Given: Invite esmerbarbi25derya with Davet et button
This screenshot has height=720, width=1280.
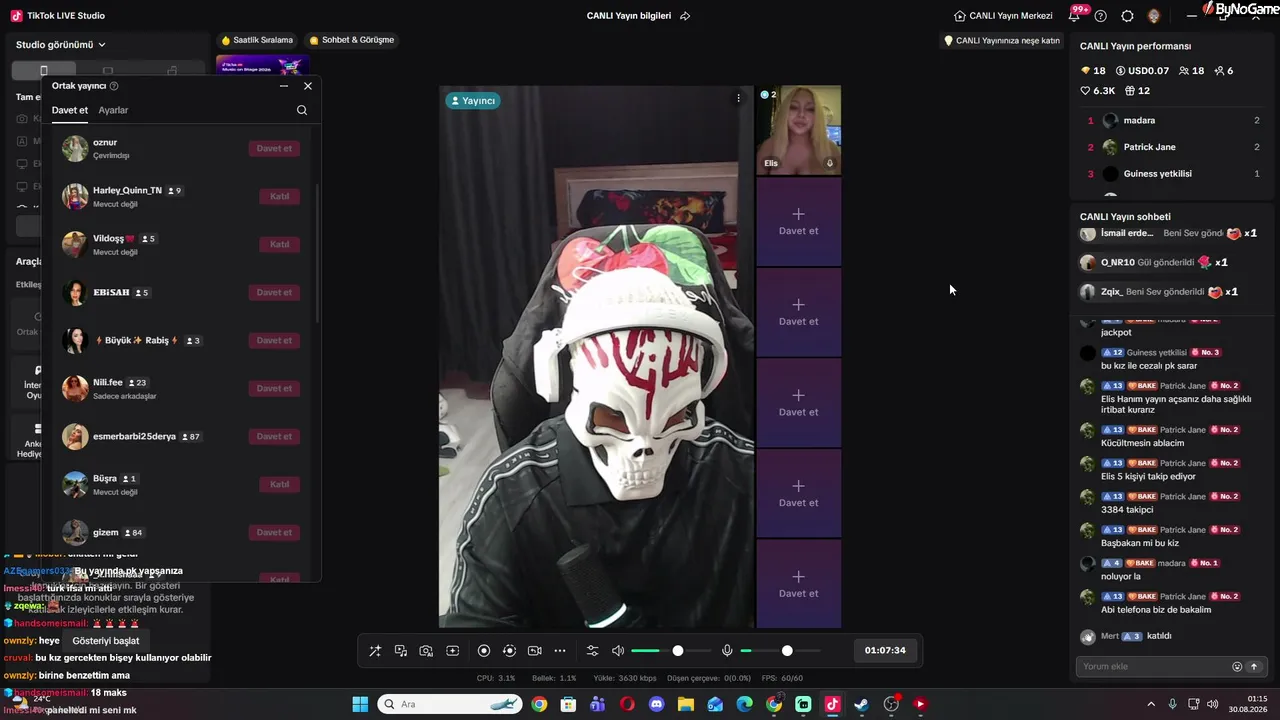Looking at the screenshot, I should 274,436.
